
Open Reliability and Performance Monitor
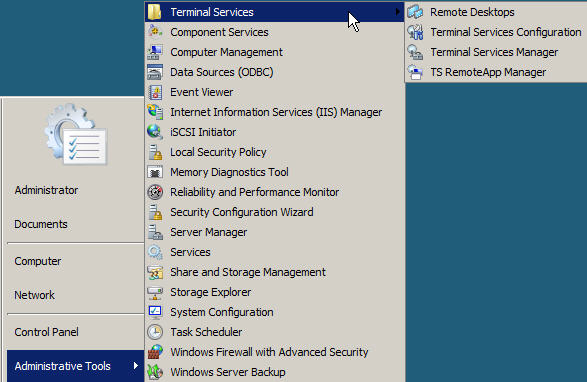click(274, 192)
